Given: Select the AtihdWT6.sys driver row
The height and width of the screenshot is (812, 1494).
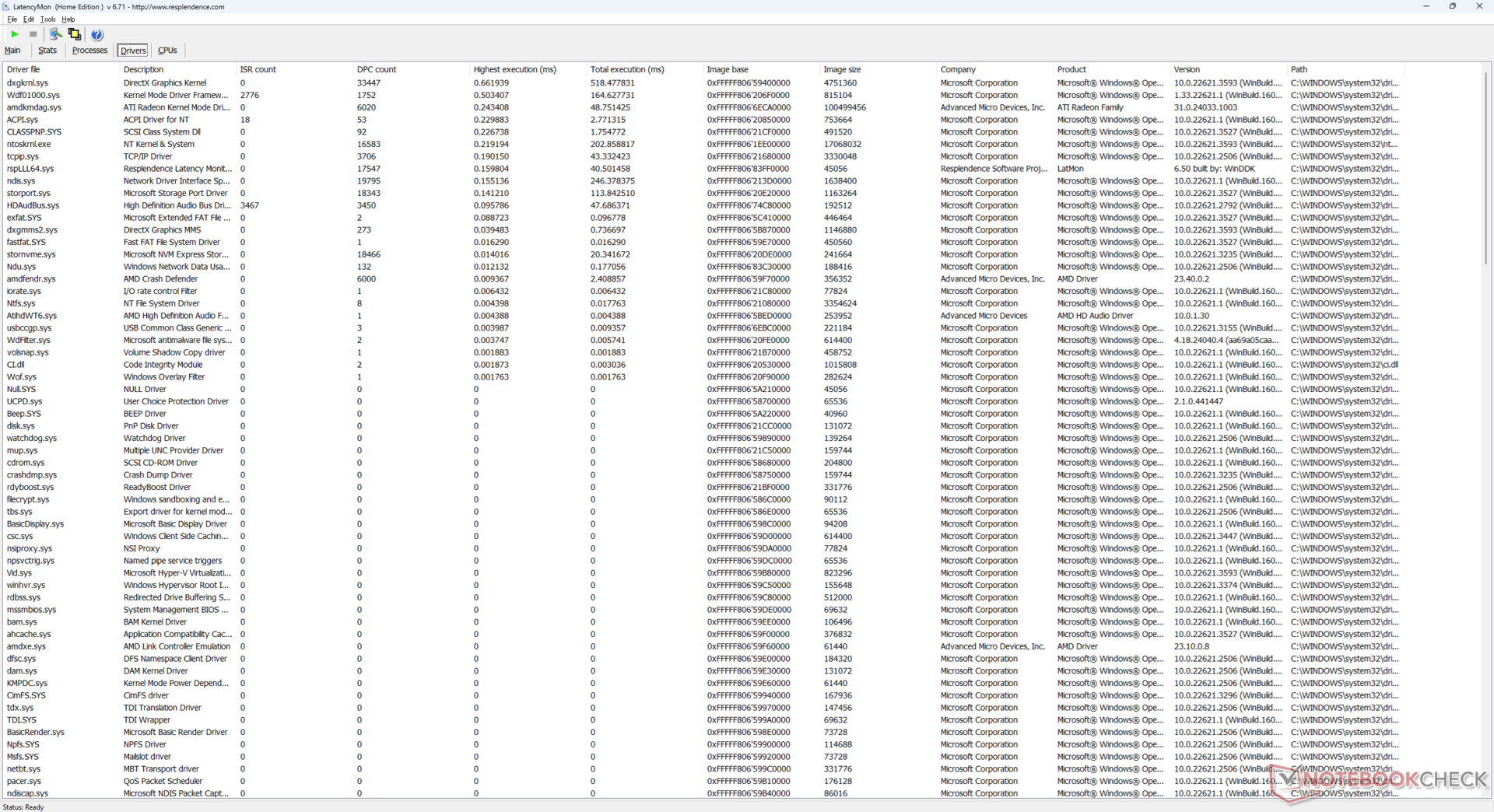Looking at the screenshot, I should pyautogui.click(x=703, y=316).
